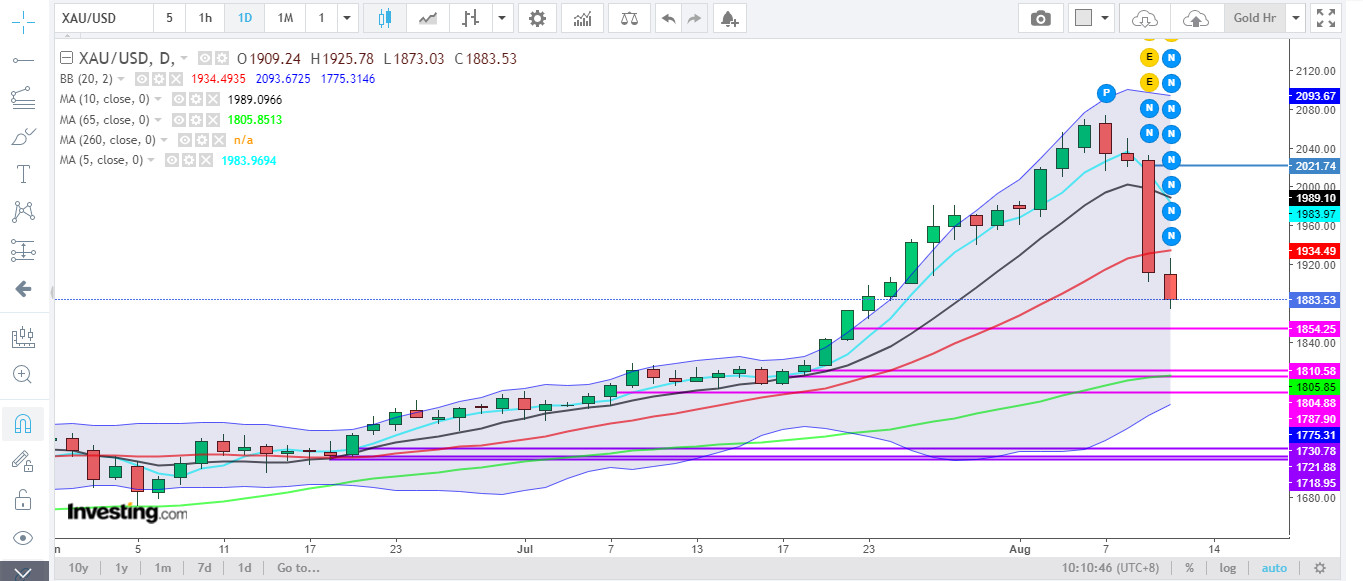Screen dimensions: 1363x581
Task: Toggle the log scale button
Action: tap(1228, 568)
